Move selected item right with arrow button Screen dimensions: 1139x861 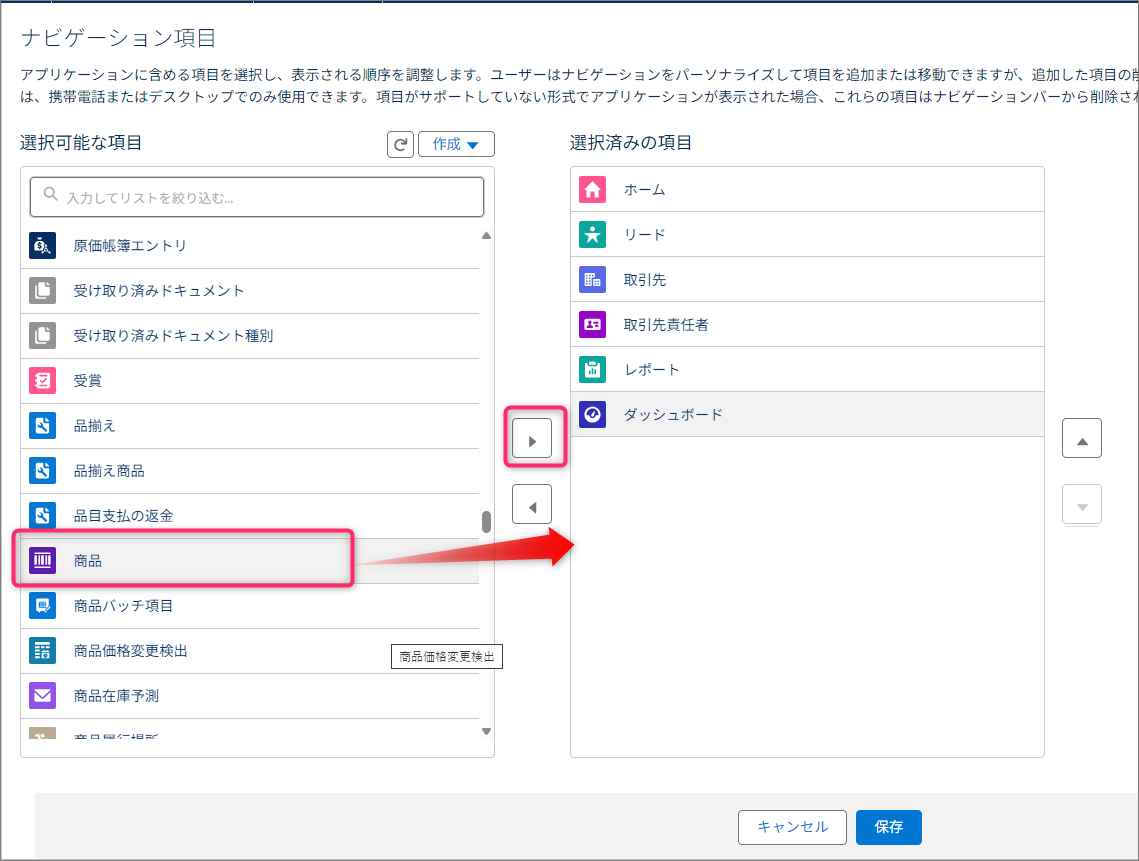pyautogui.click(x=532, y=439)
